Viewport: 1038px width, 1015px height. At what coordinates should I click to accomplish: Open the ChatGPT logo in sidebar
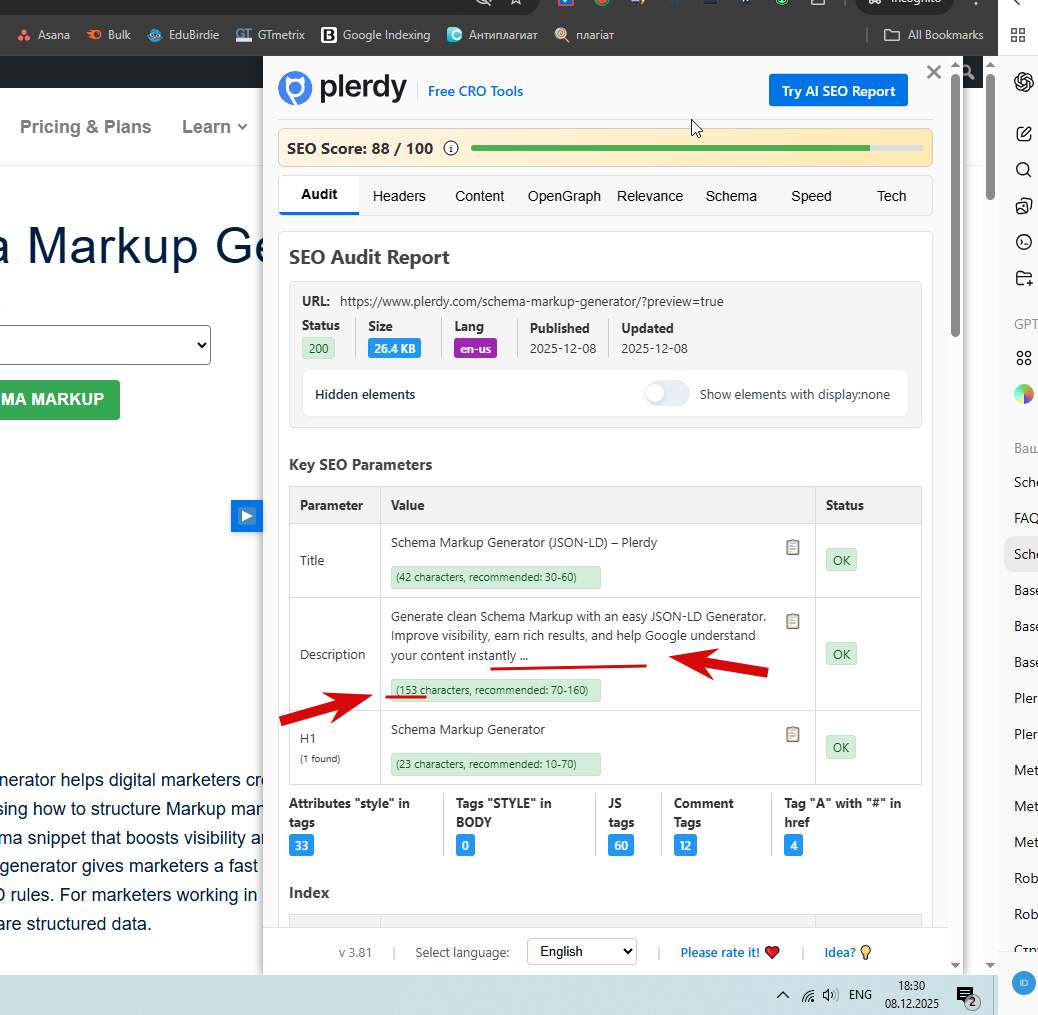(x=1023, y=82)
